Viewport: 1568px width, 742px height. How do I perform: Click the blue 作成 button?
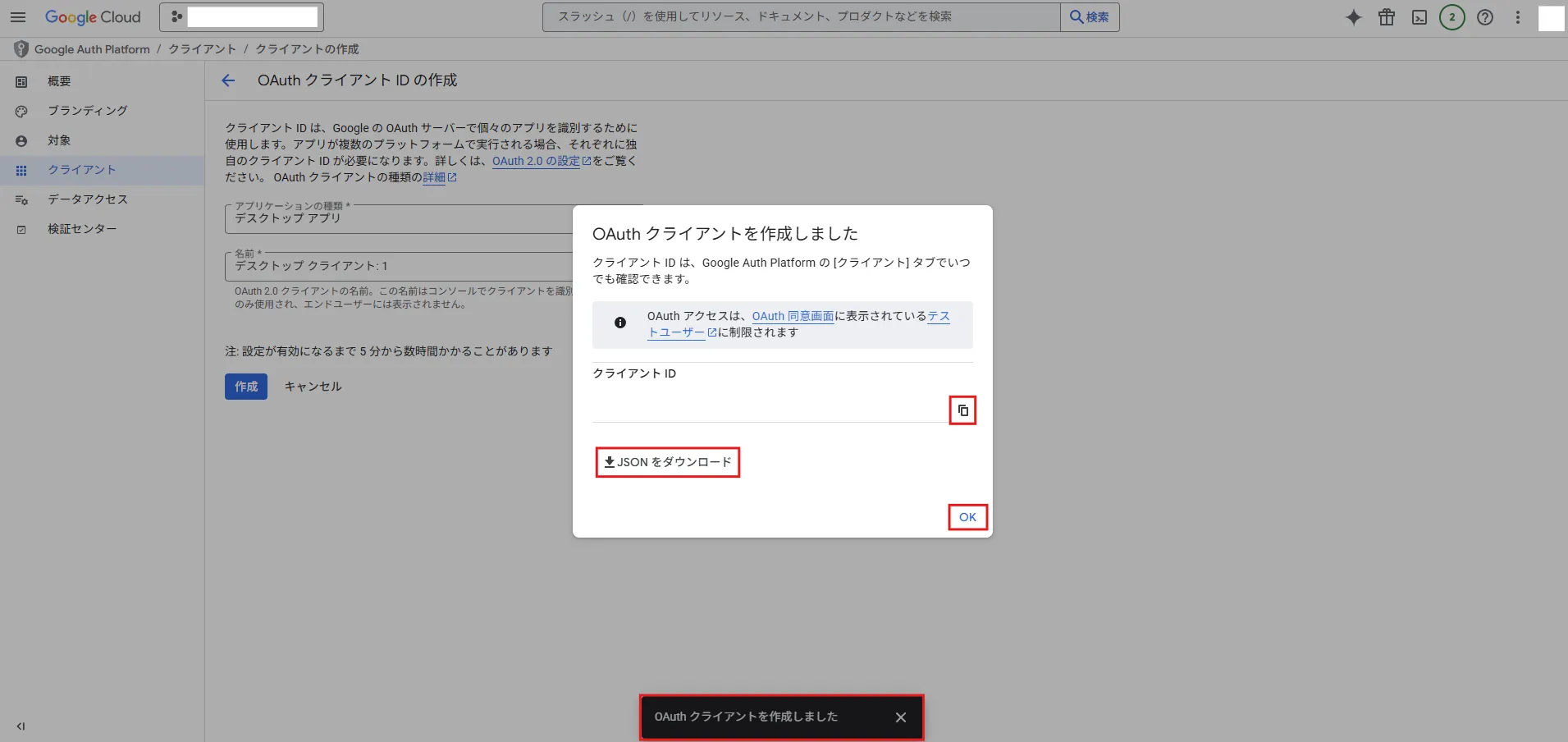point(246,387)
